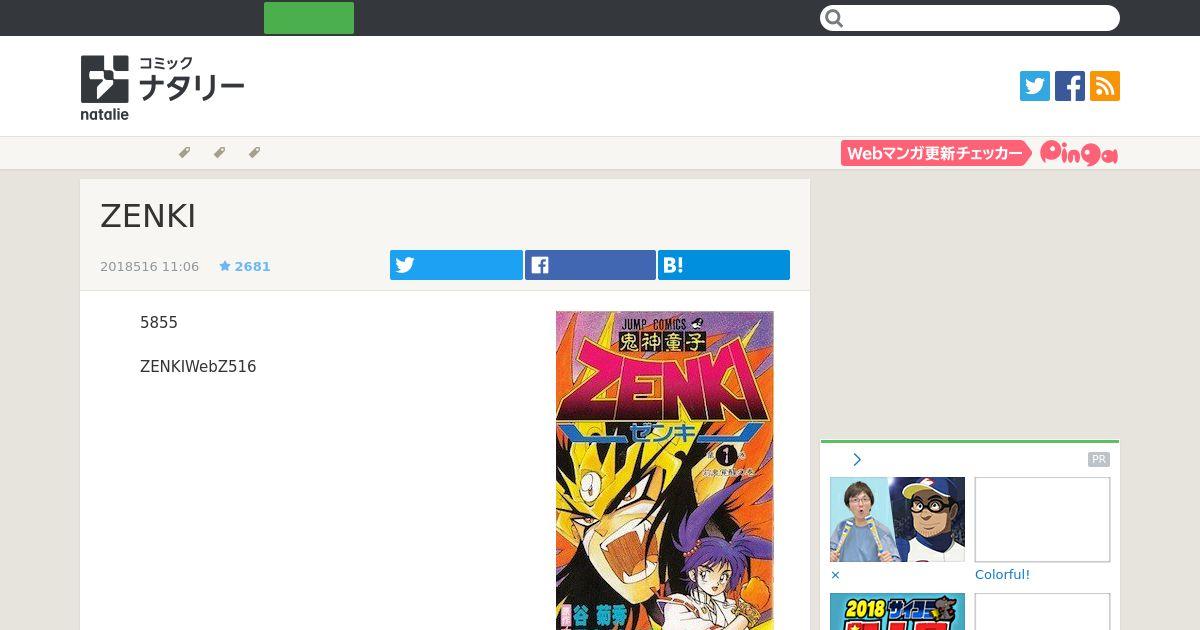
Task: Open the 2018 thumbnail in sidebar
Action: 897,612
